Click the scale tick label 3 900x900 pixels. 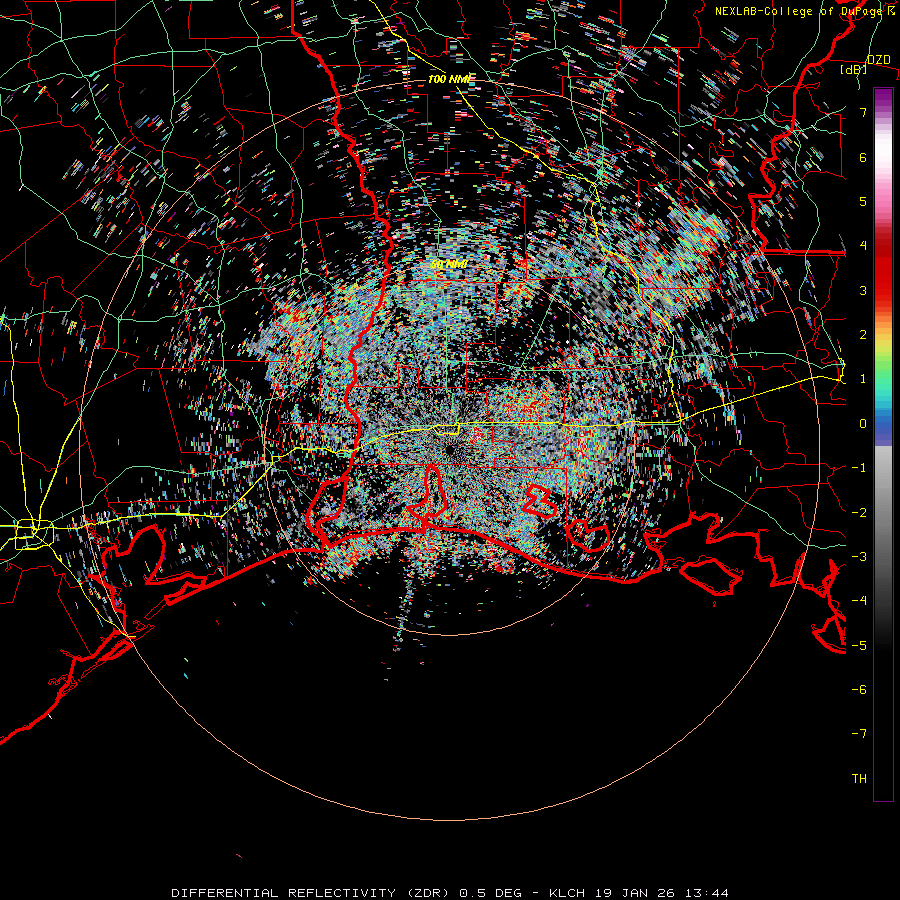click(x=863, y=290)
